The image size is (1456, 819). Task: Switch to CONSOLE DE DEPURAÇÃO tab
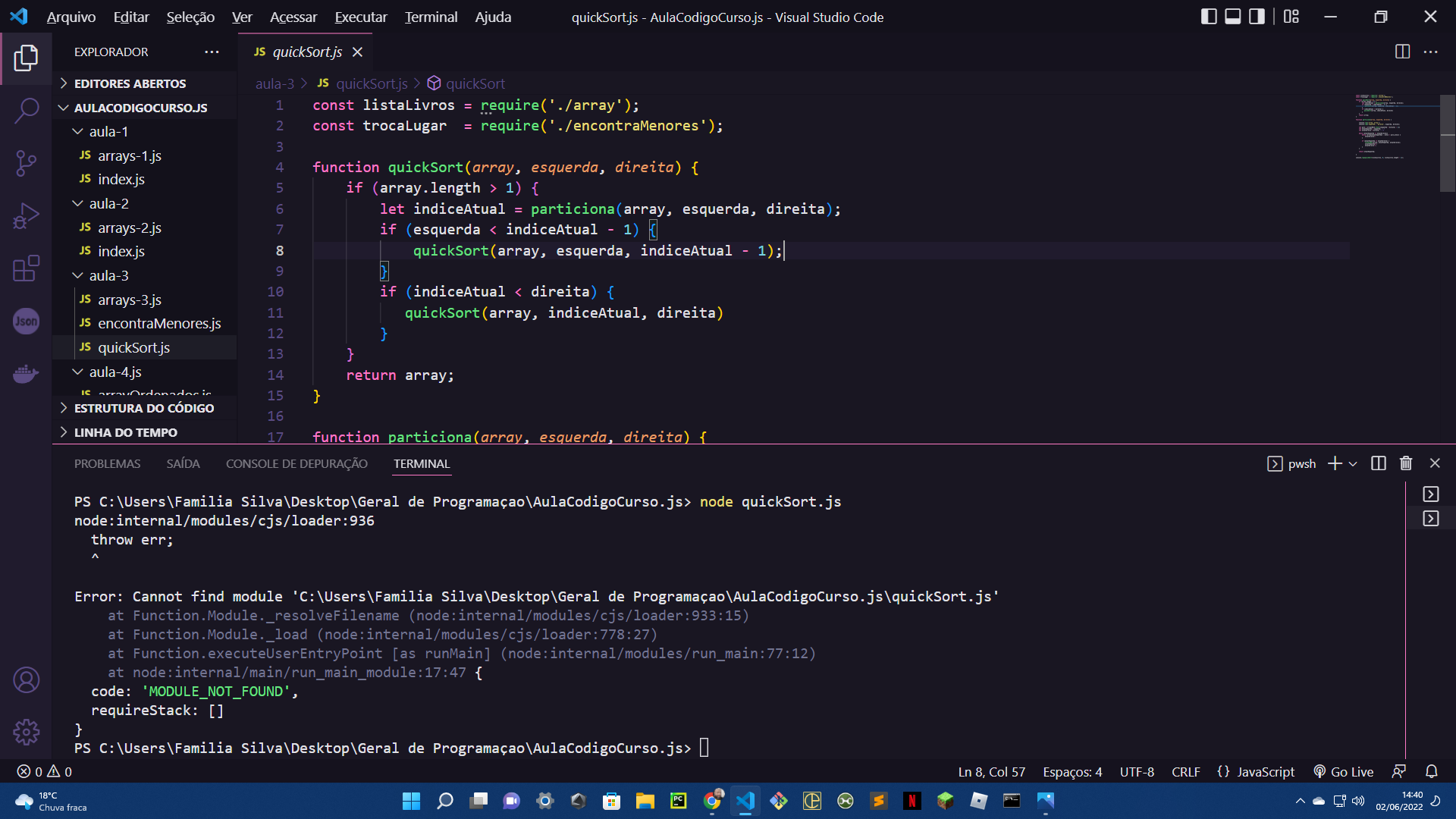[x=297, y=463]
